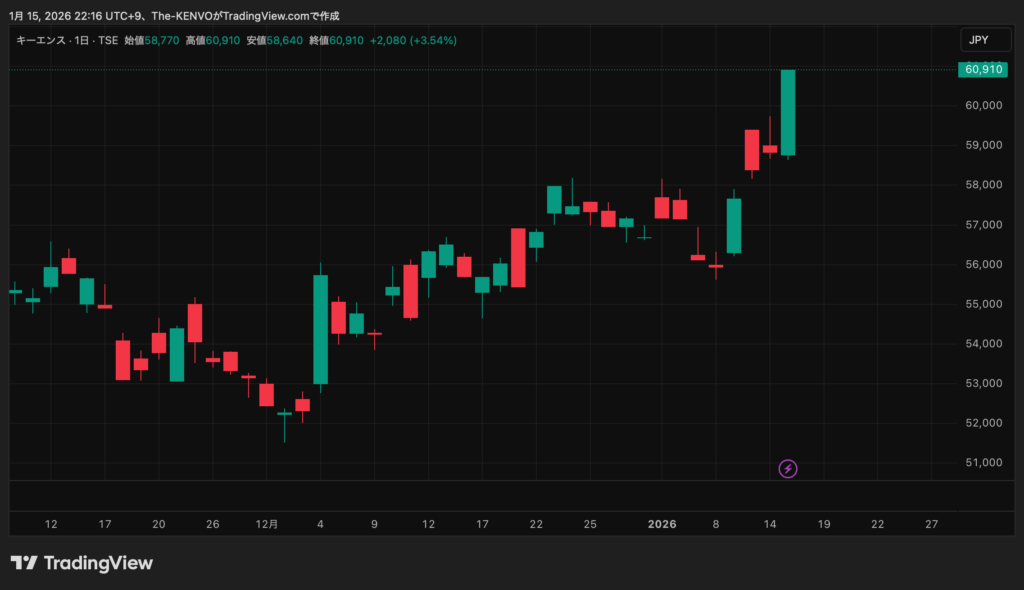Click the 安値 58,640 low value

(x=274, y=40)
